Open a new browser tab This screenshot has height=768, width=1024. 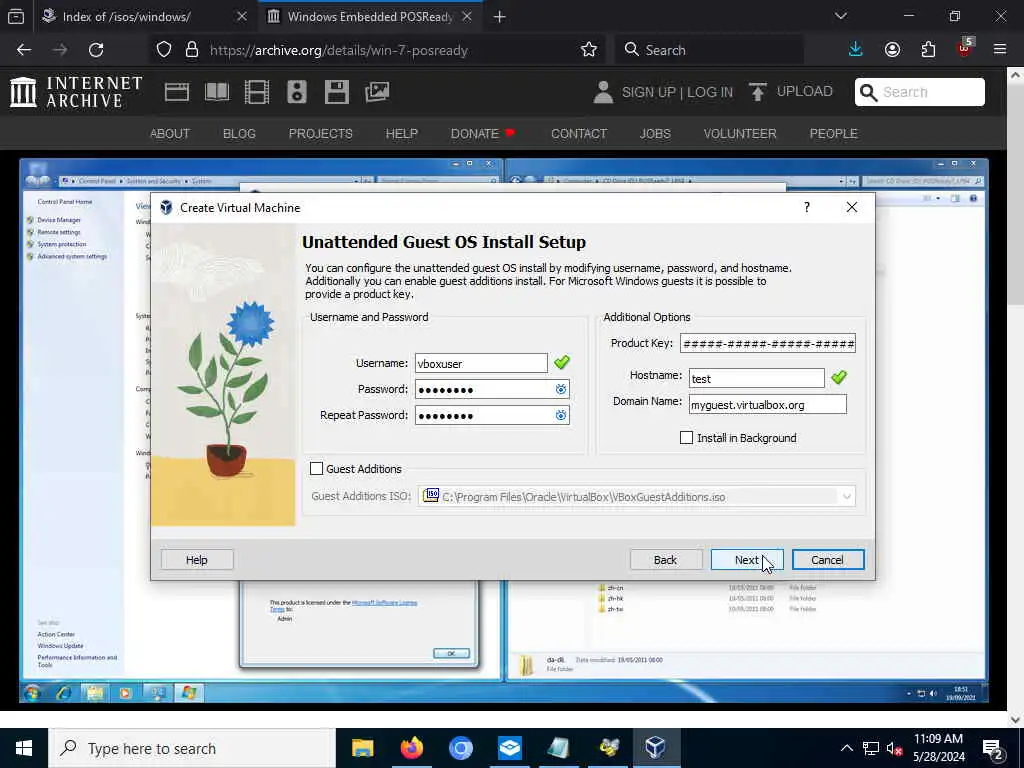[x=500, y=16]
